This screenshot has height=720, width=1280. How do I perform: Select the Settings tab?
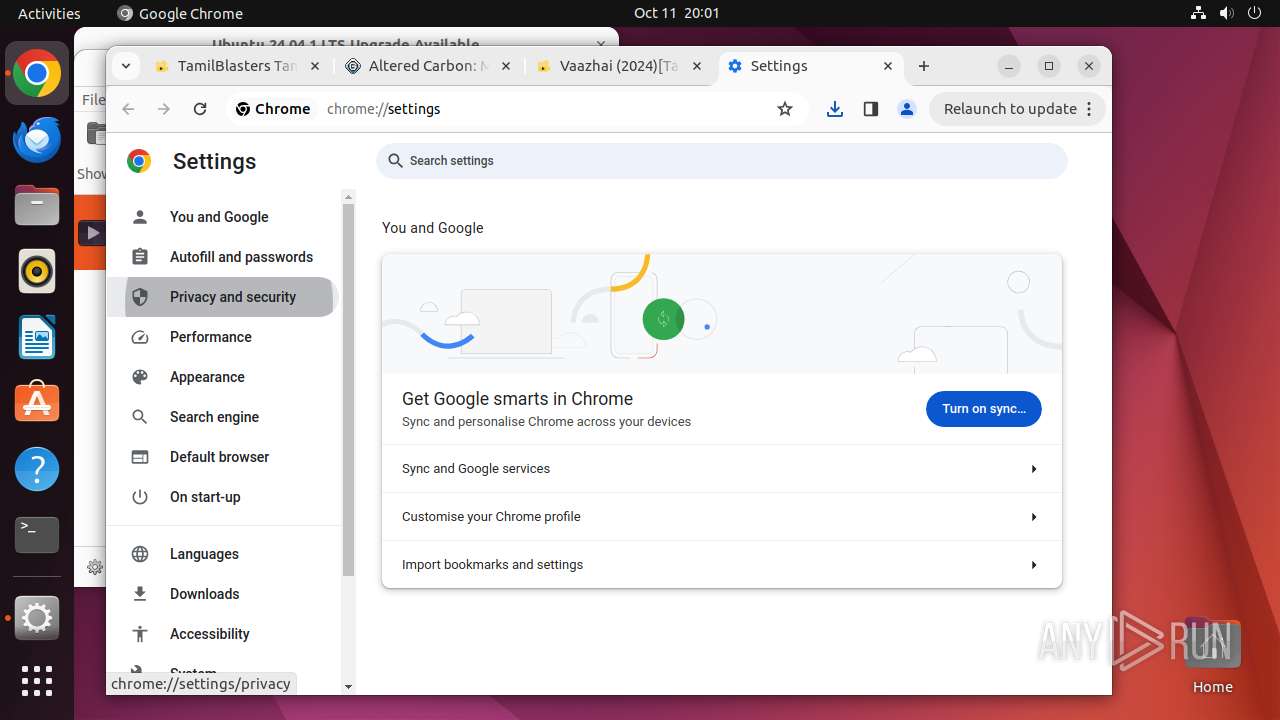tap(810, 66)
